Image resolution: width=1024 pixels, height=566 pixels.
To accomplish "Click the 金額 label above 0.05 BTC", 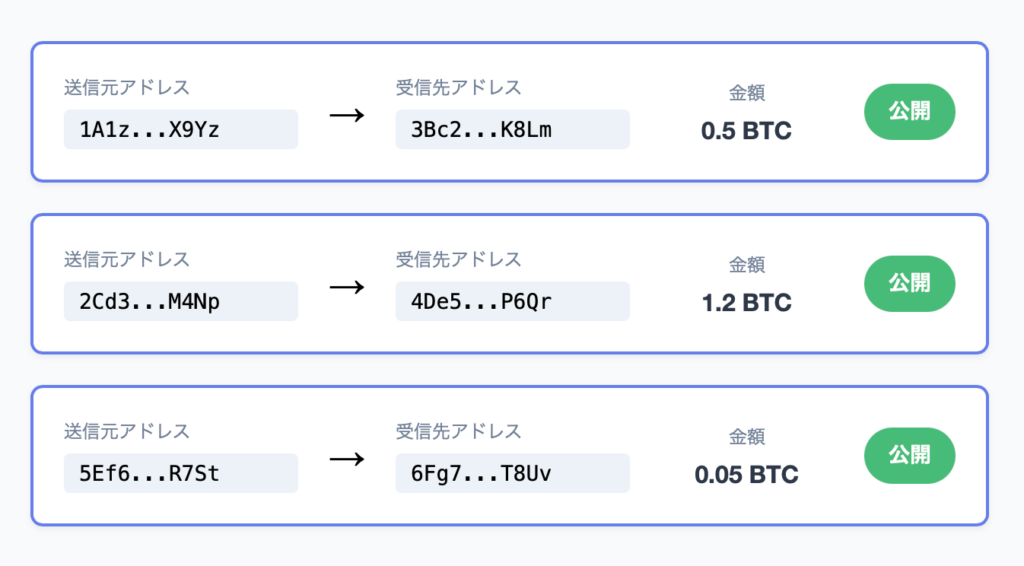I will [746, 437].
